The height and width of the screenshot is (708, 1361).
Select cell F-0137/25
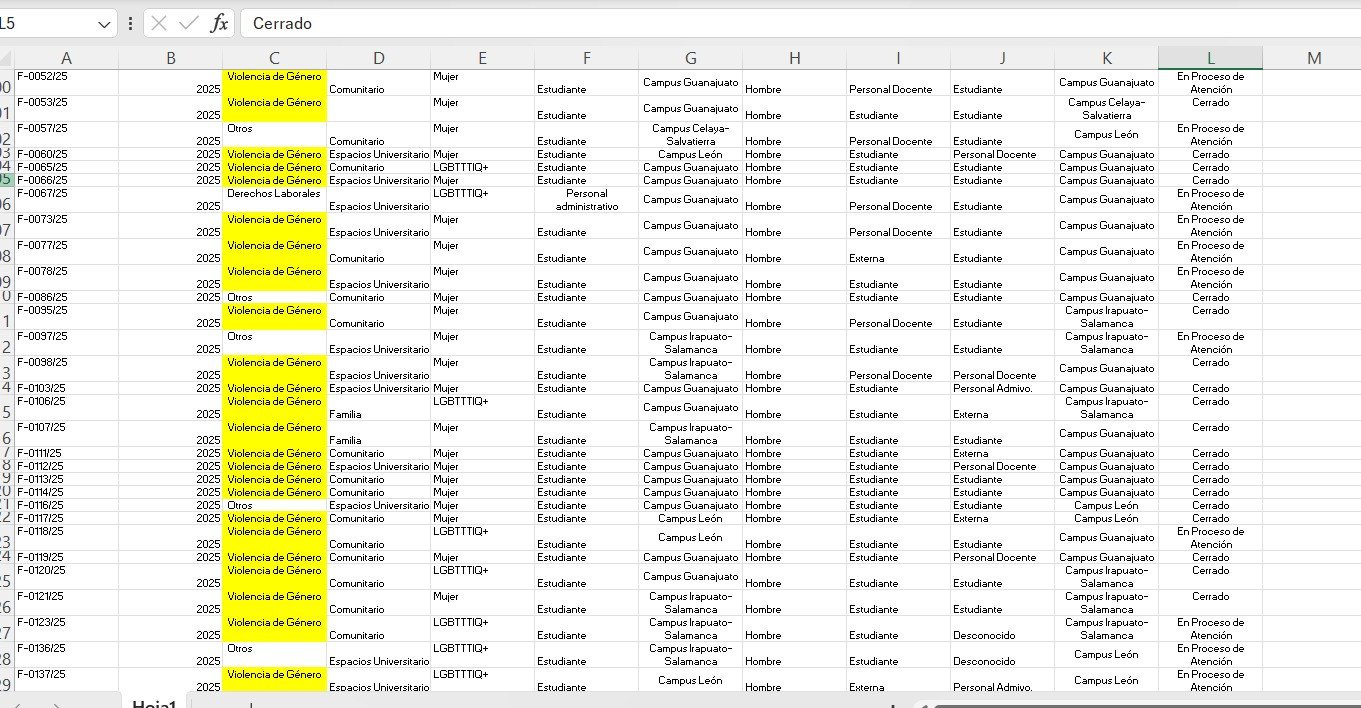coord(66,680)
